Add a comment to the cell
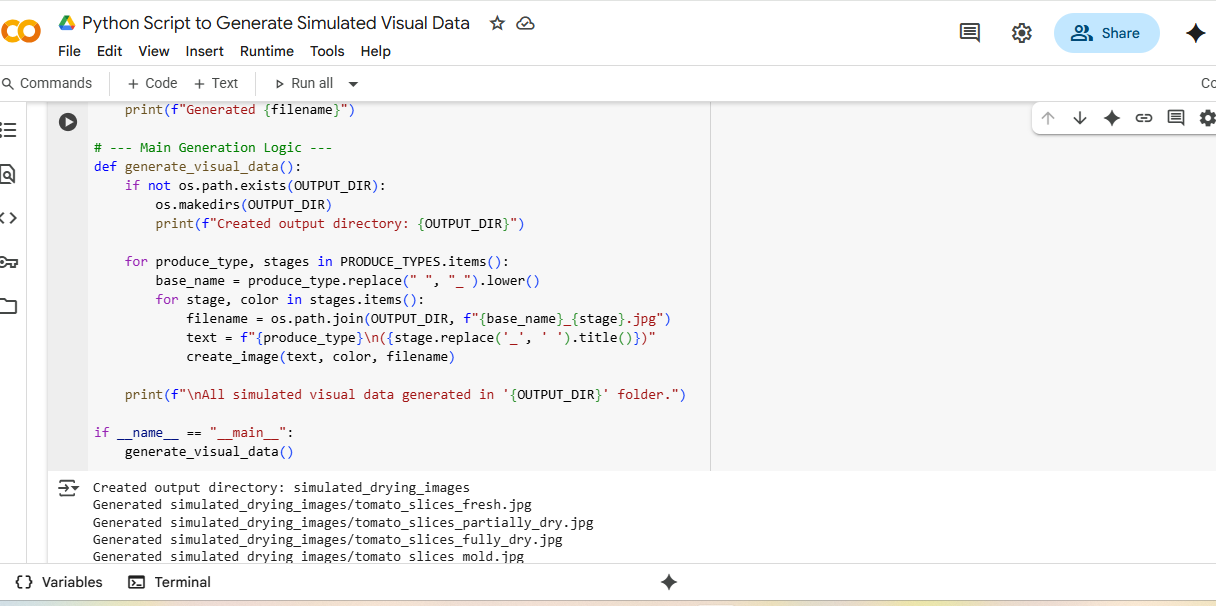The image size is (1216, 606). point(1176,118)
